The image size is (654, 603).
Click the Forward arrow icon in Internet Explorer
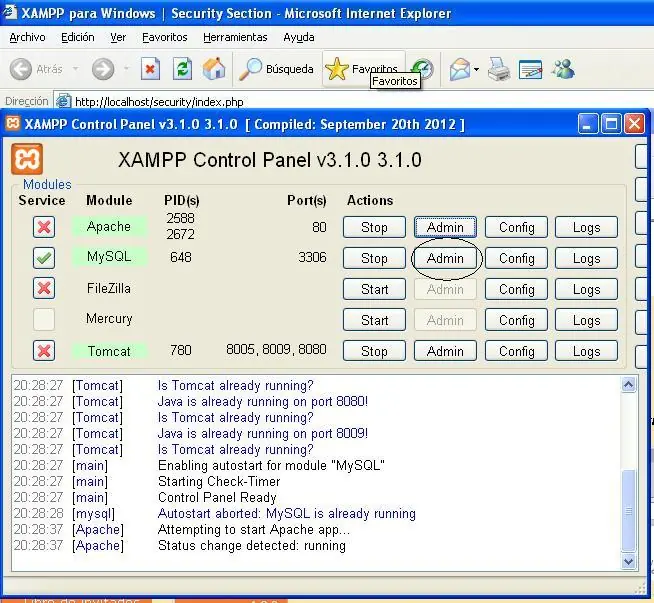point(103,69)
